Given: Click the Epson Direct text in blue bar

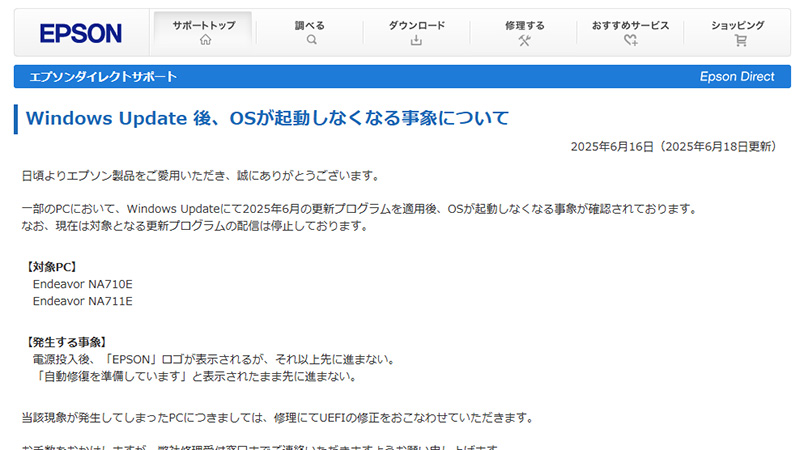Looking at the screenshot, I should click(x=737, y=77).
